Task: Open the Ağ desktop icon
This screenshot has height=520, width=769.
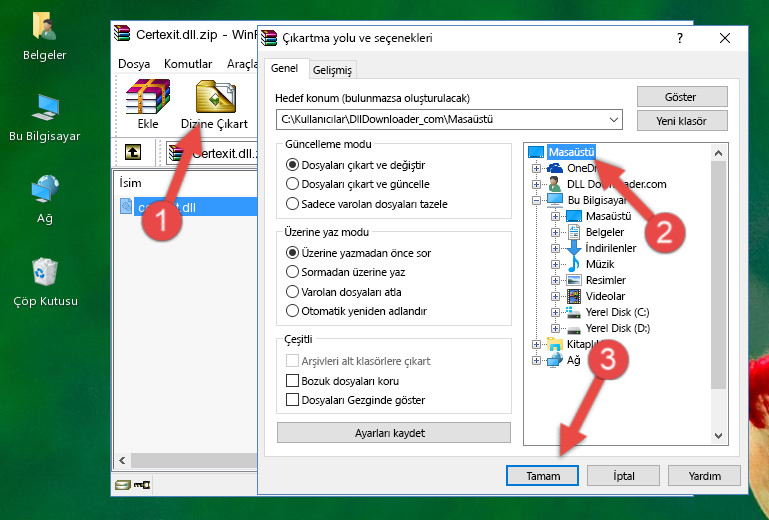Action: pos(44,200)
